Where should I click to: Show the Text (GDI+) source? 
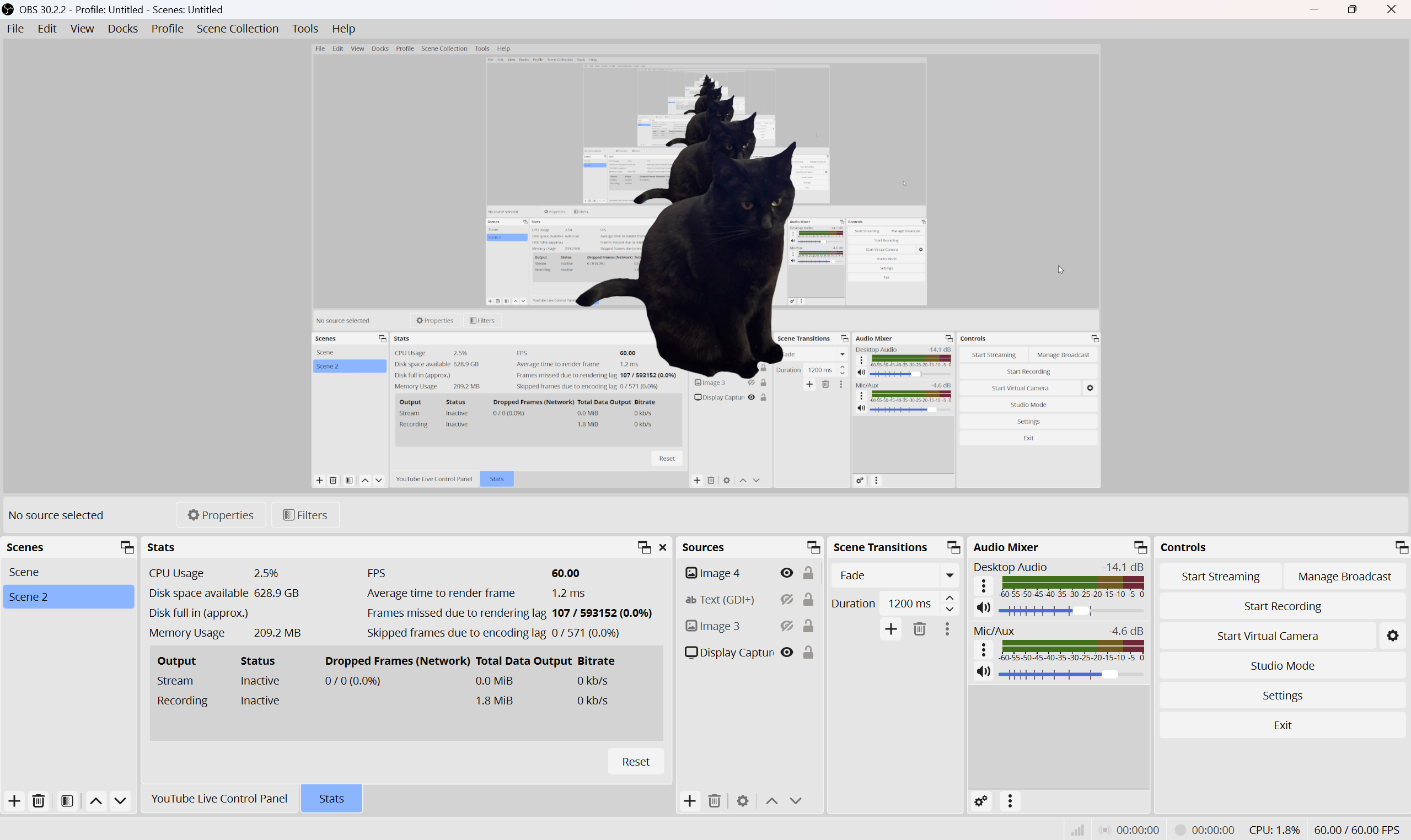[786, 600]
